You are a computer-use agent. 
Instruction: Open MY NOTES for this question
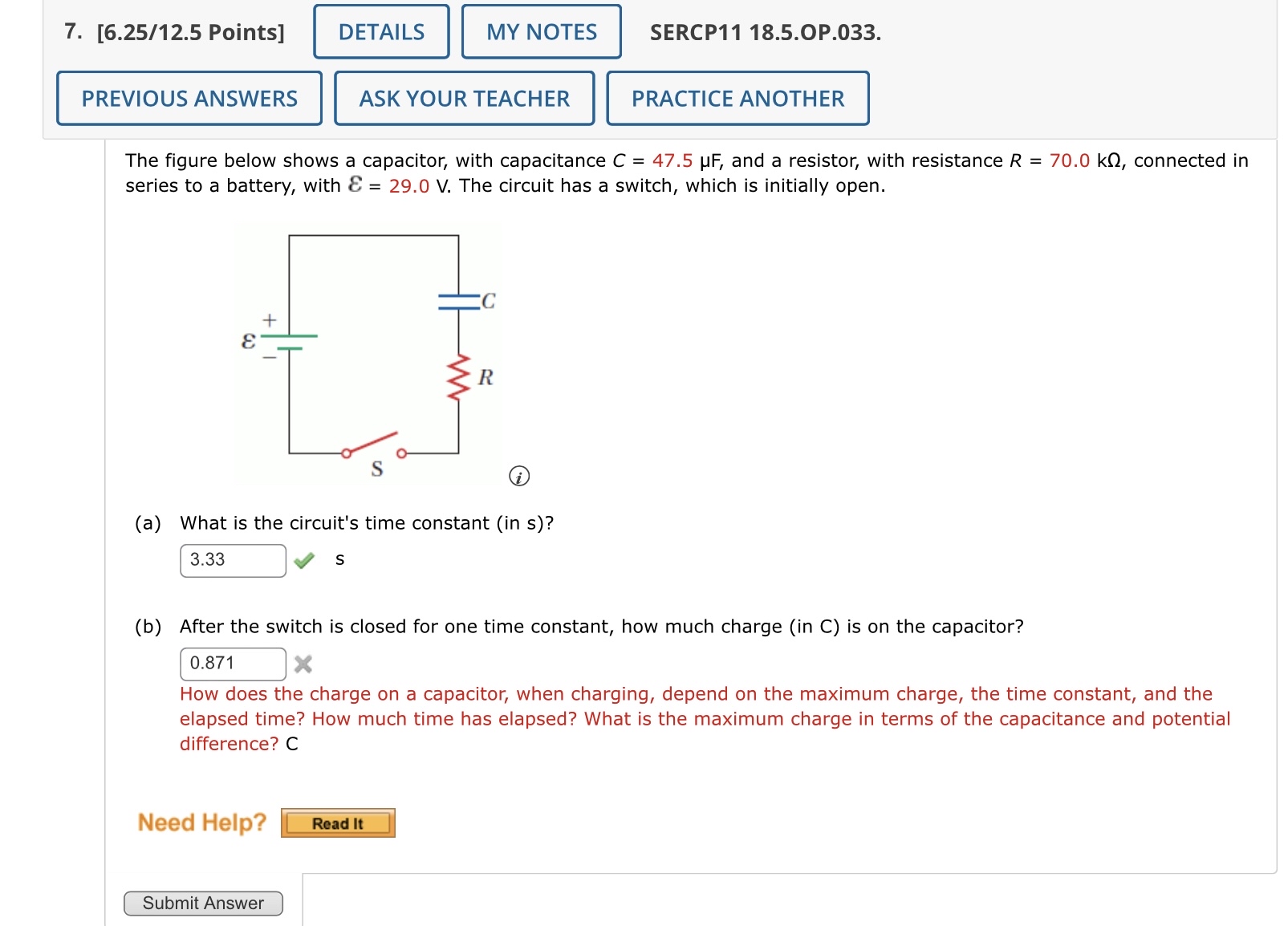pos(541,32)
